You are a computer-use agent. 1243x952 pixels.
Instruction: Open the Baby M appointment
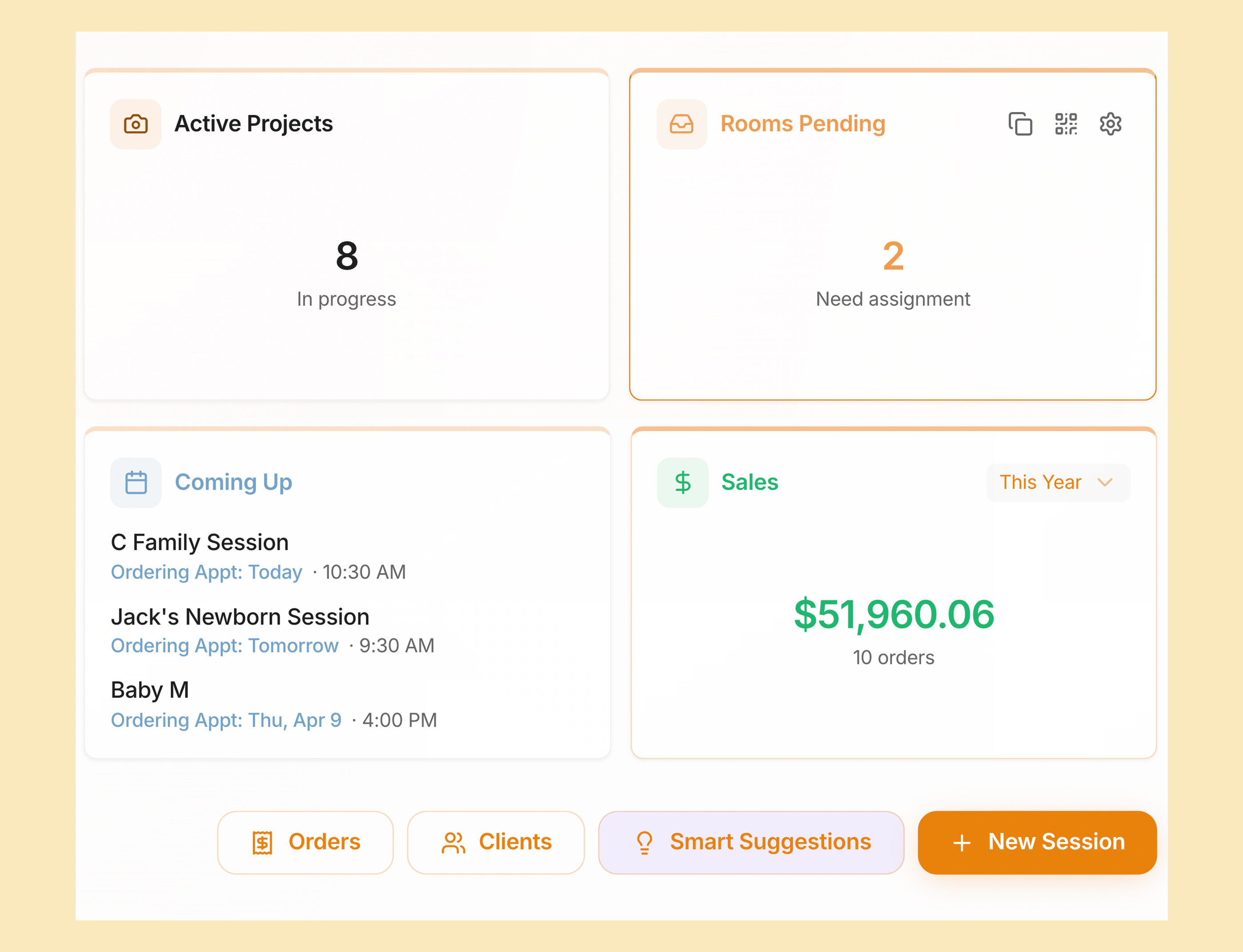[x=150, y=690]
